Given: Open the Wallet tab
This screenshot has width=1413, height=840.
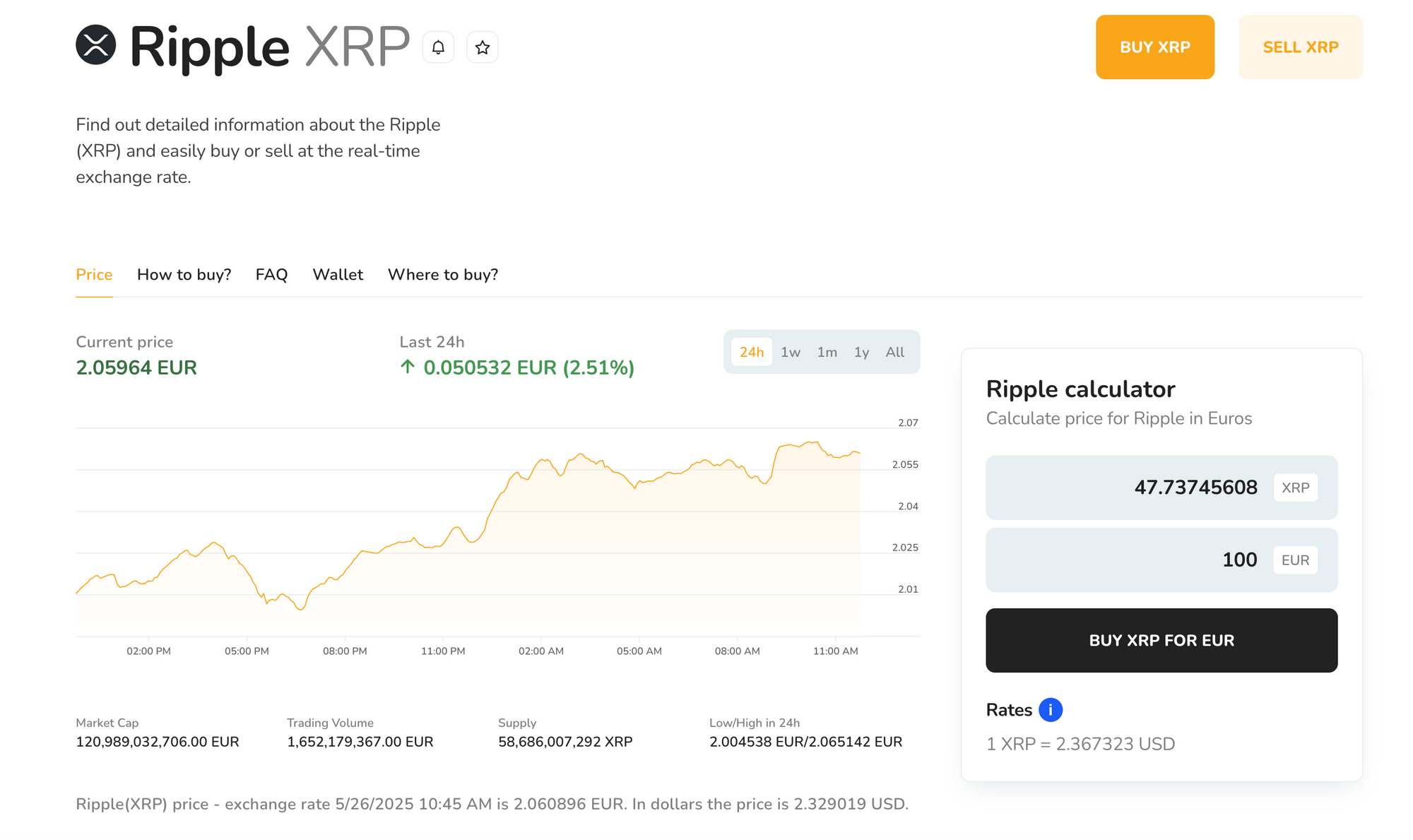Looking at the screenshot, I should [338, 275].
